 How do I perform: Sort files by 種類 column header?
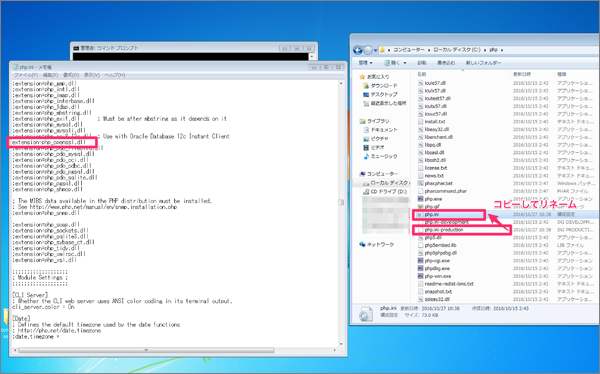pos(562,74)
